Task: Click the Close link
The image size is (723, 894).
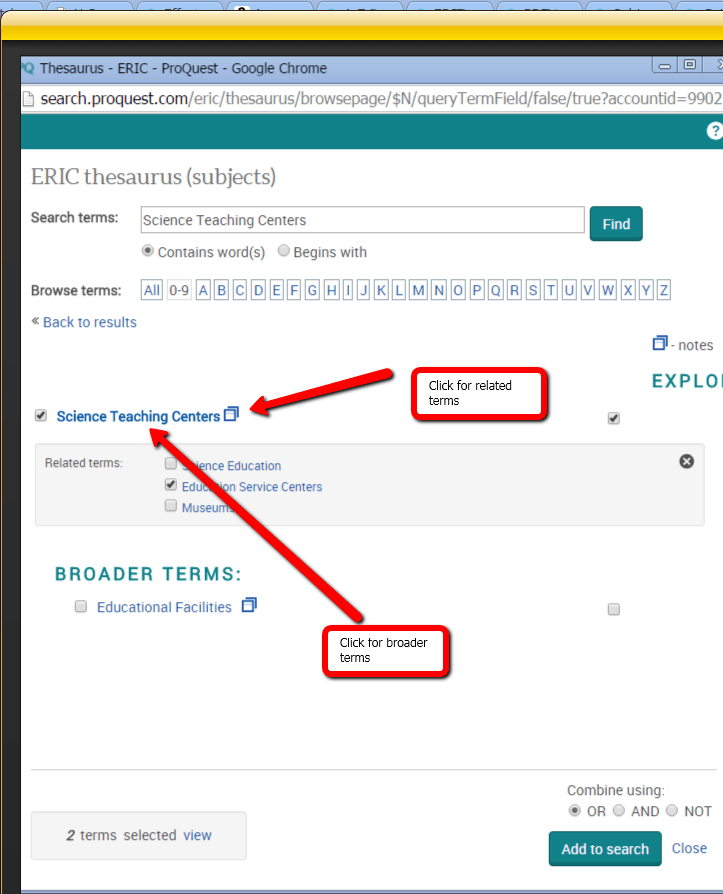Action: click(x=689, y=848)
